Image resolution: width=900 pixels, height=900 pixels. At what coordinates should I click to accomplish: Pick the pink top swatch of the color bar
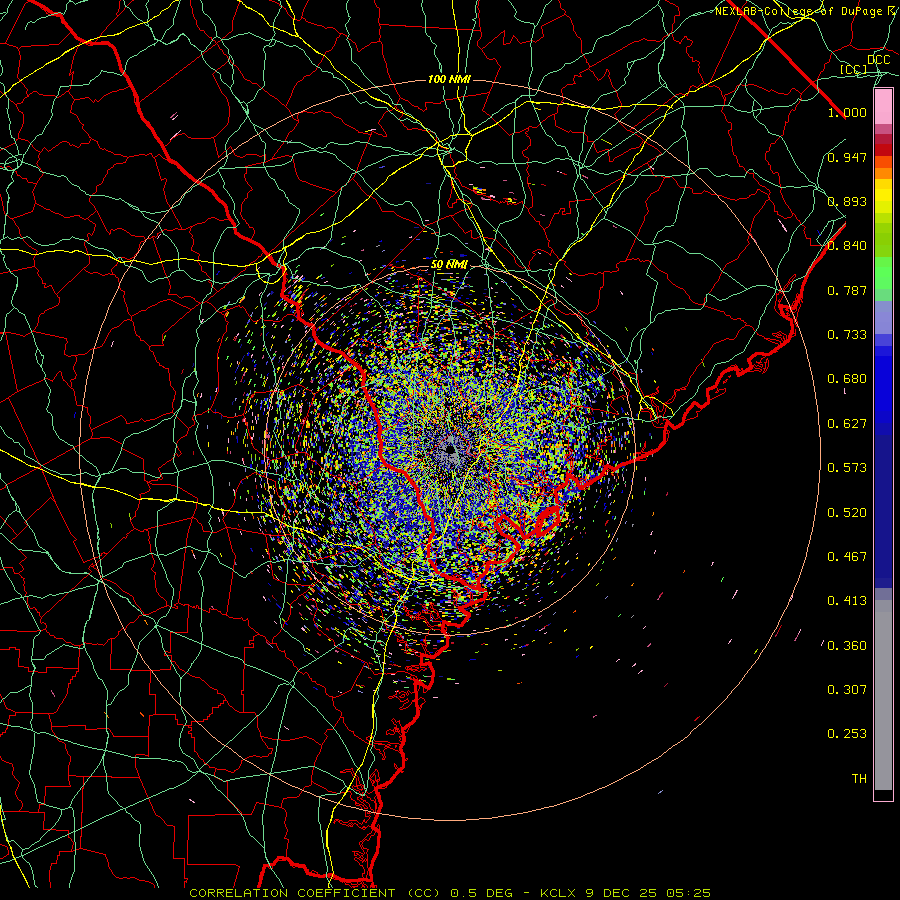[883, 107]
